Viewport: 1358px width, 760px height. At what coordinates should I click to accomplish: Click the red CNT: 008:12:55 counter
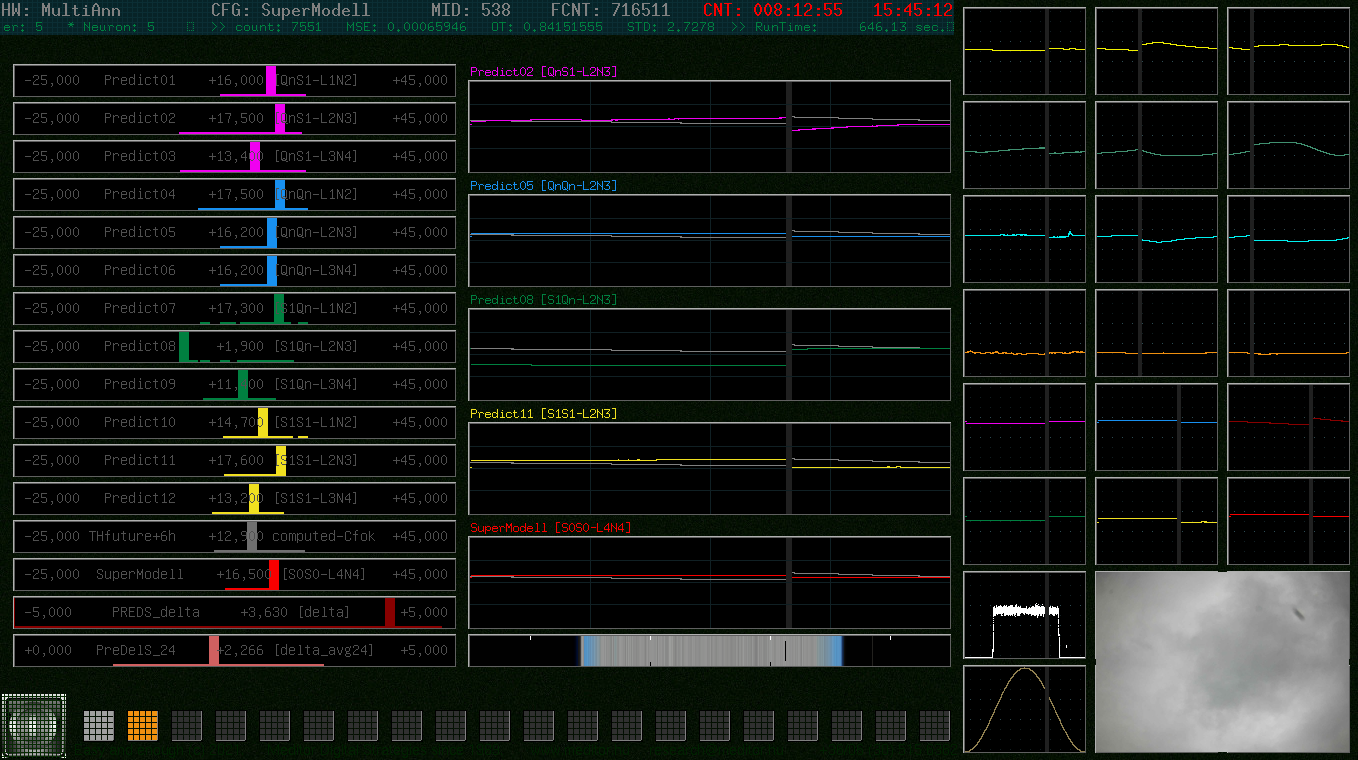(773, 10)
